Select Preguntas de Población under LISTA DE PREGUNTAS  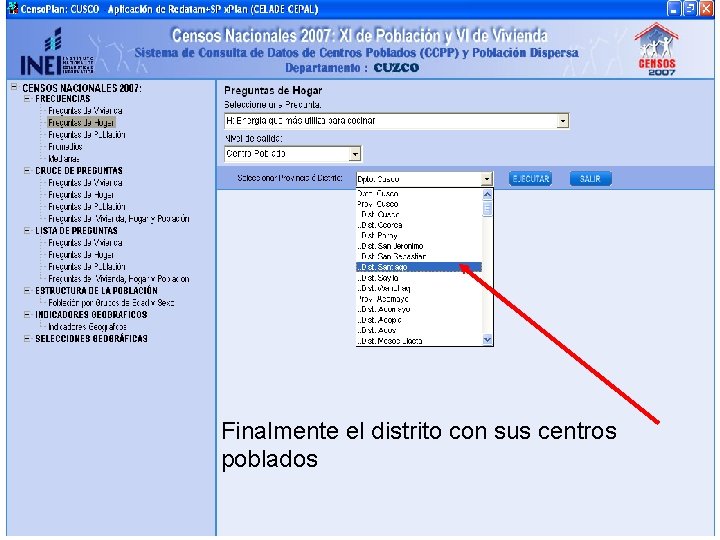click(87, 267)
